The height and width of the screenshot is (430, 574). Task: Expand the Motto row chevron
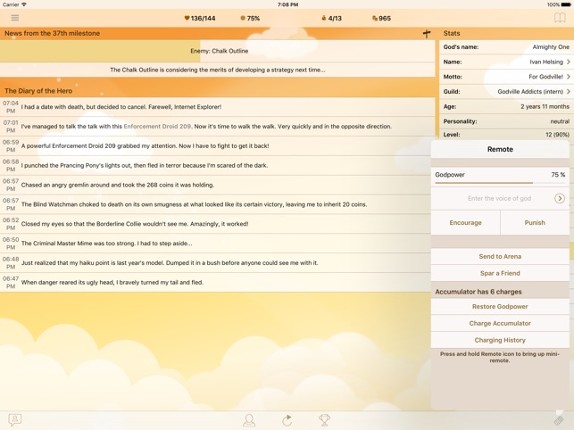click(569, 76)
